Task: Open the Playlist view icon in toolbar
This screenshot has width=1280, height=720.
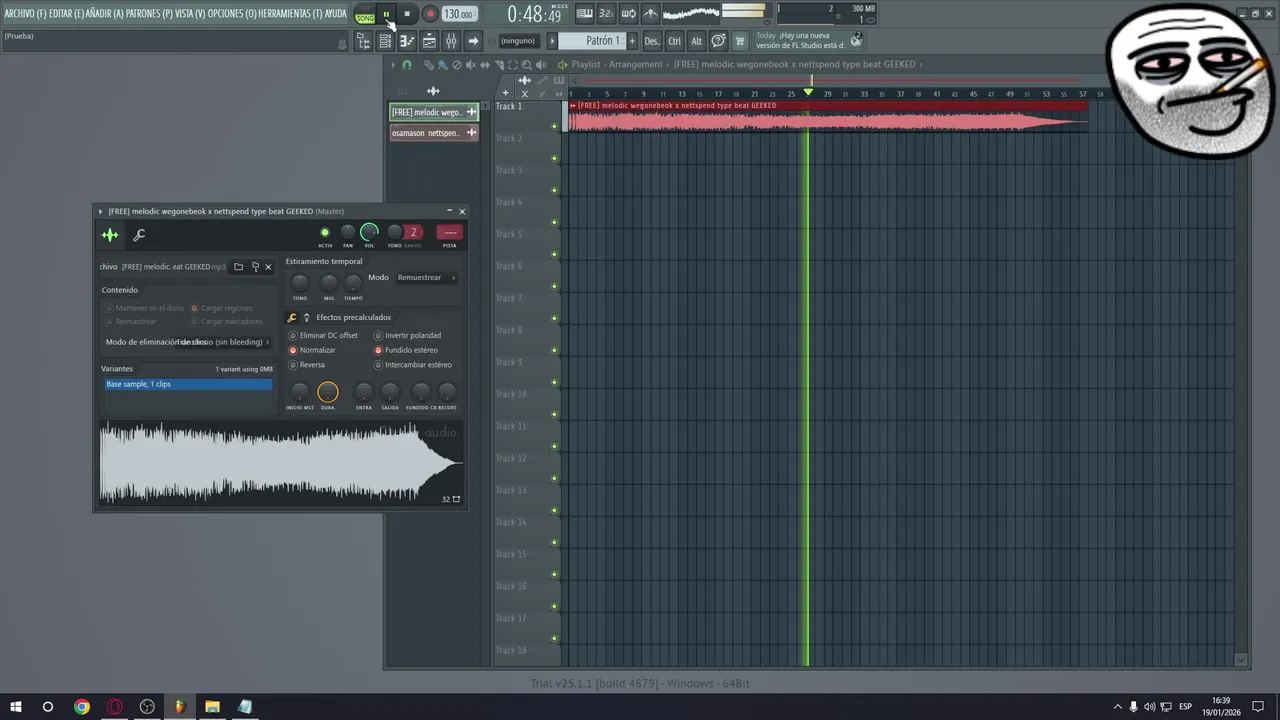Action: pyautogui.click(x=429, y=41)
